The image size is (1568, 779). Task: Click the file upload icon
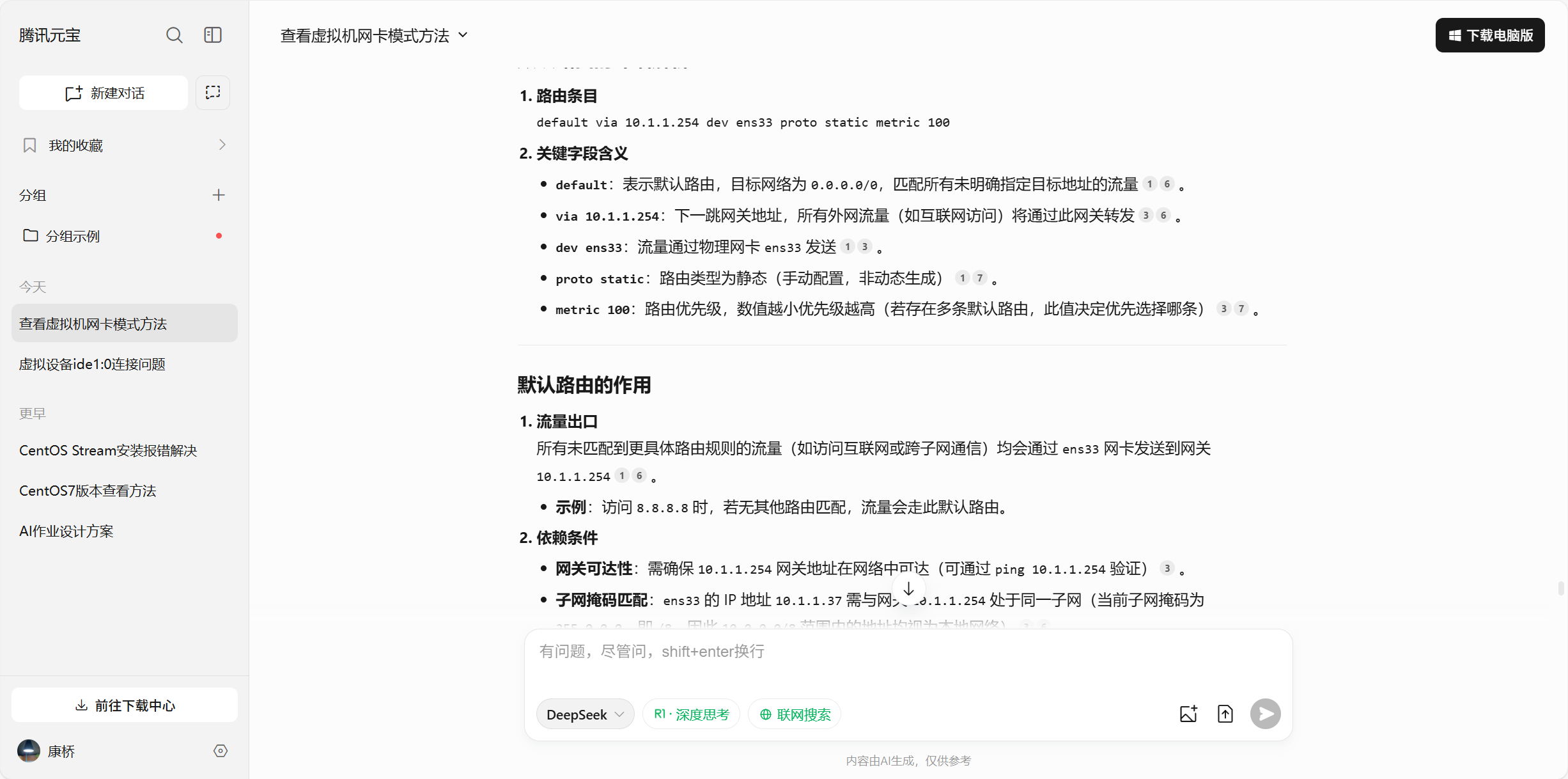pyautogui.click(x=1225, y=714)
